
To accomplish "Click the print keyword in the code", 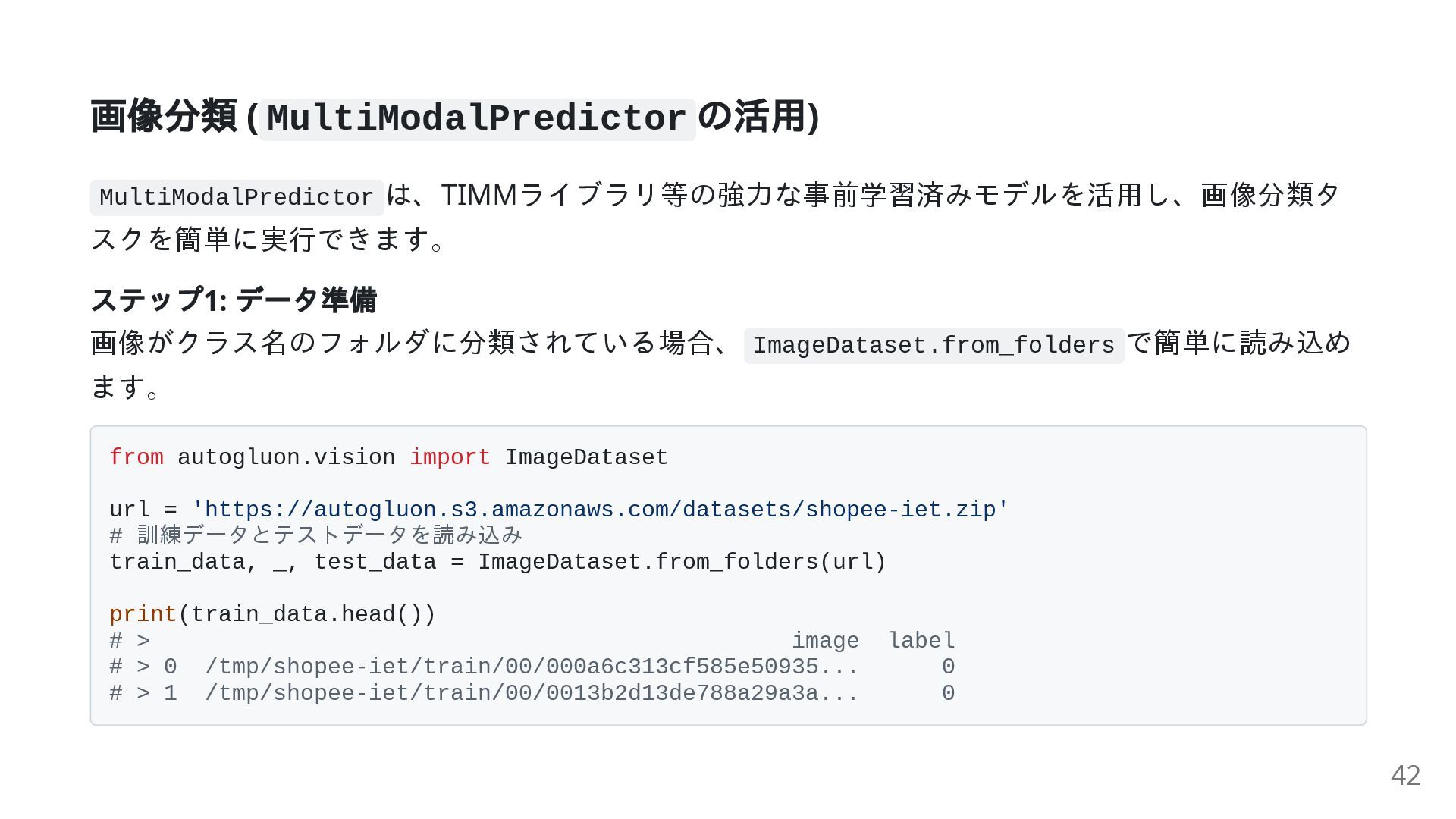I will [x=143, y=614].
